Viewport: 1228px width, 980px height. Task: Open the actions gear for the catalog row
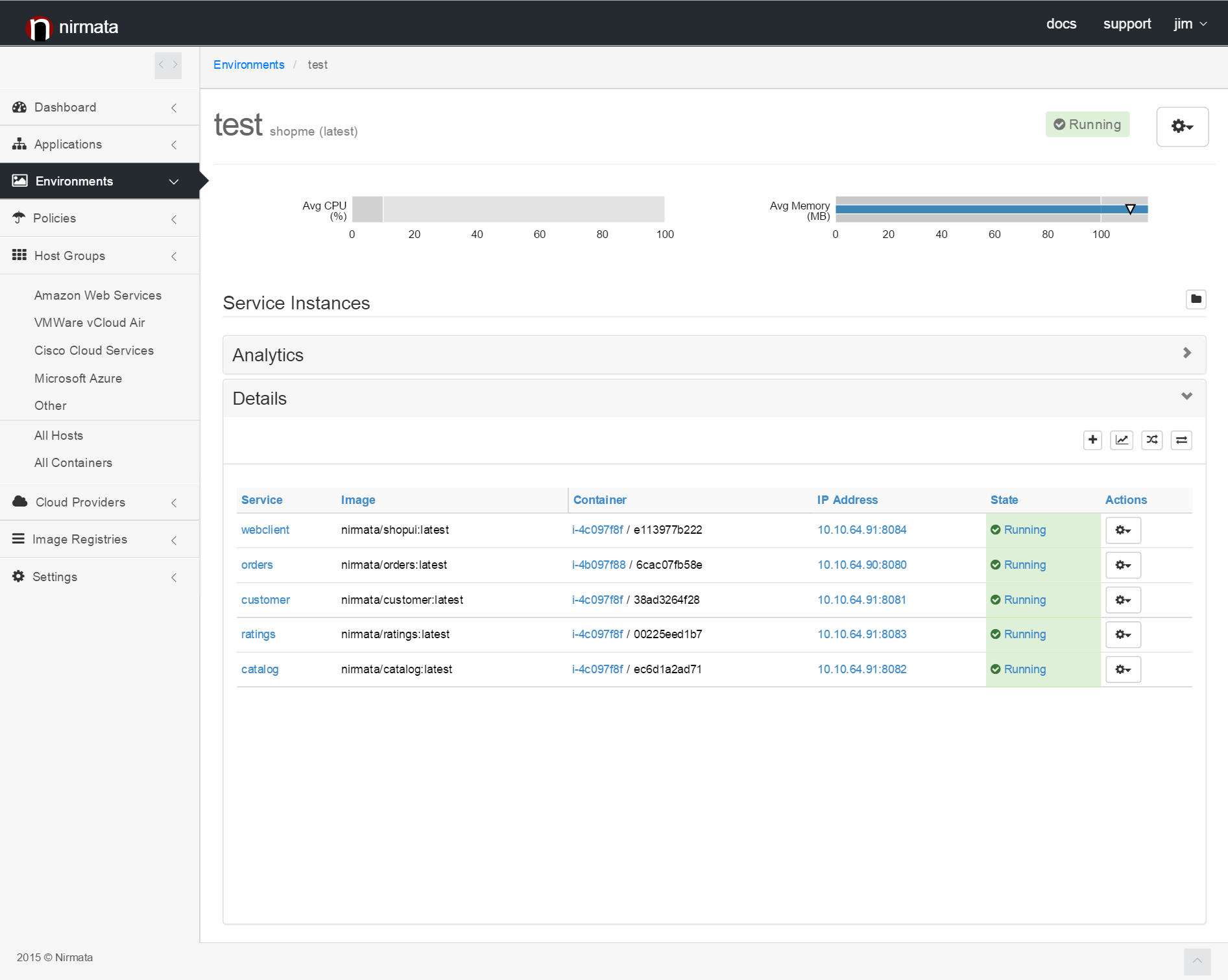point(1123,669)
